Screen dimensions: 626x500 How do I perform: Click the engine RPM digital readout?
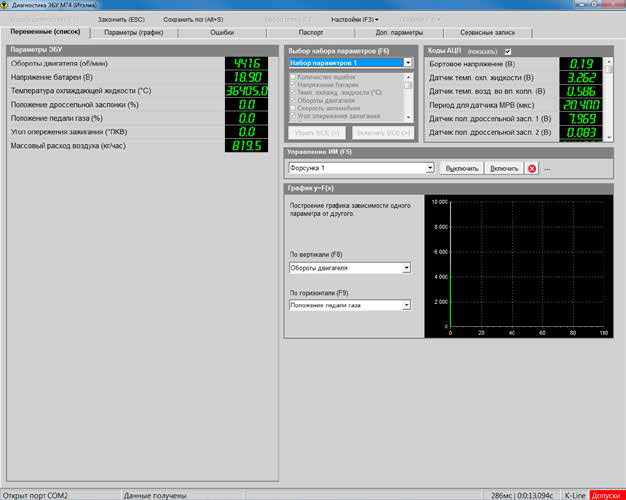tap(246, 63)
